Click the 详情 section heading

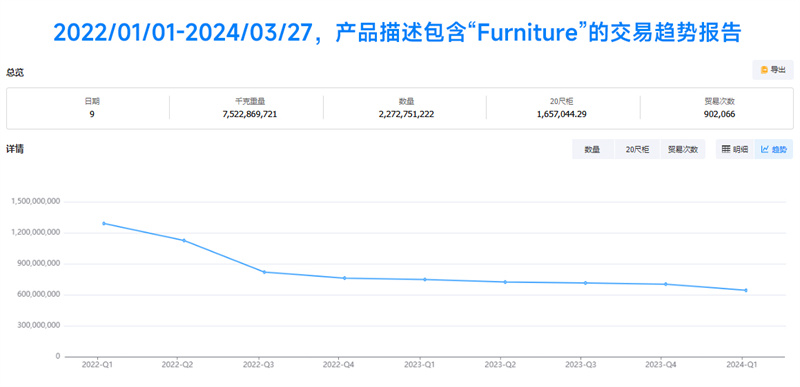15,149
